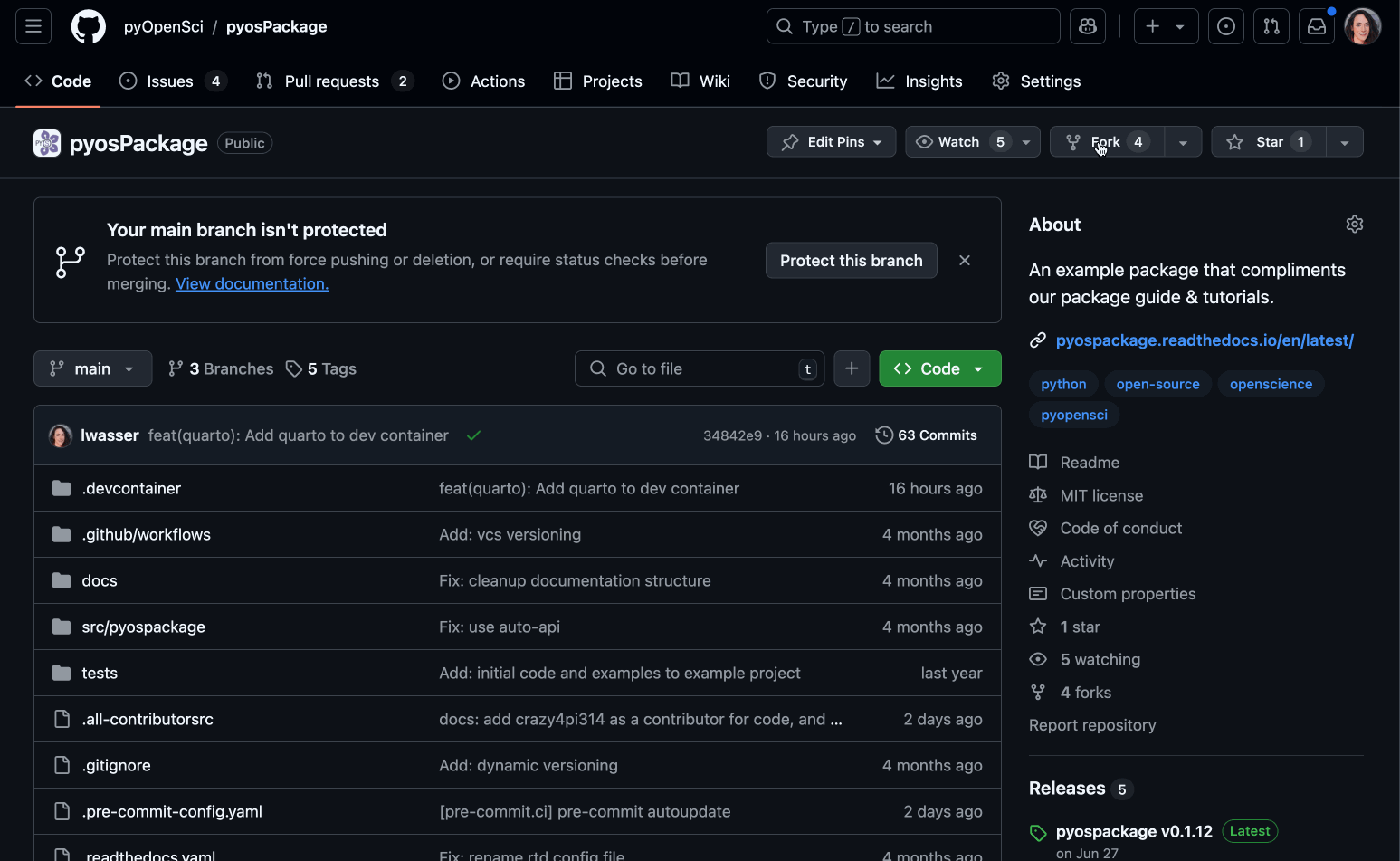Dismiss the branch protection banner

965,261
